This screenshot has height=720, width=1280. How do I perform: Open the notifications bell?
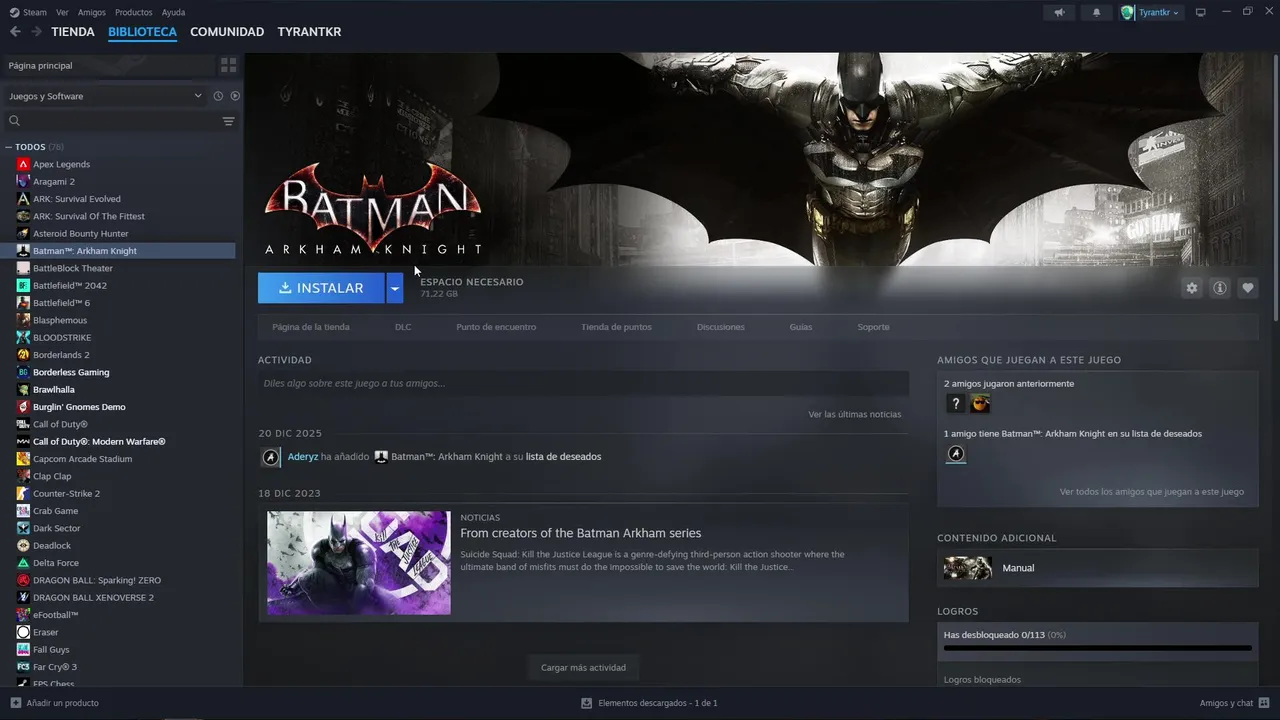(x=1096, y=12)
